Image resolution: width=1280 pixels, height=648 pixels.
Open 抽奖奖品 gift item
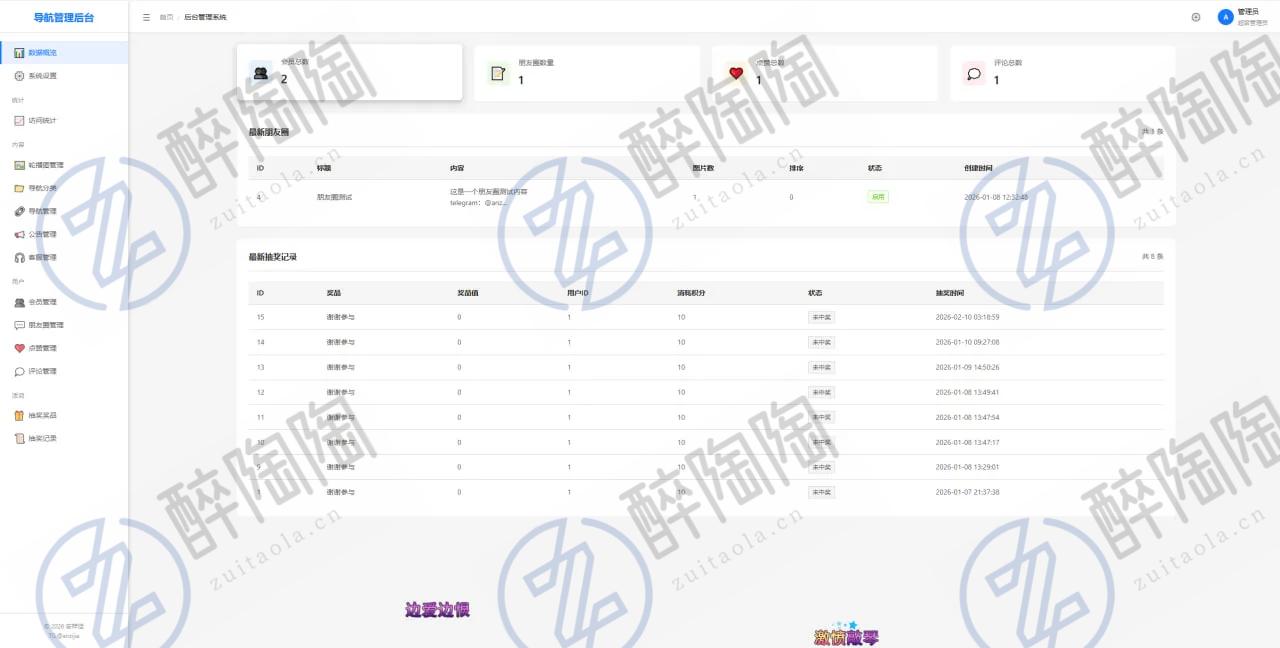(42, 415)
